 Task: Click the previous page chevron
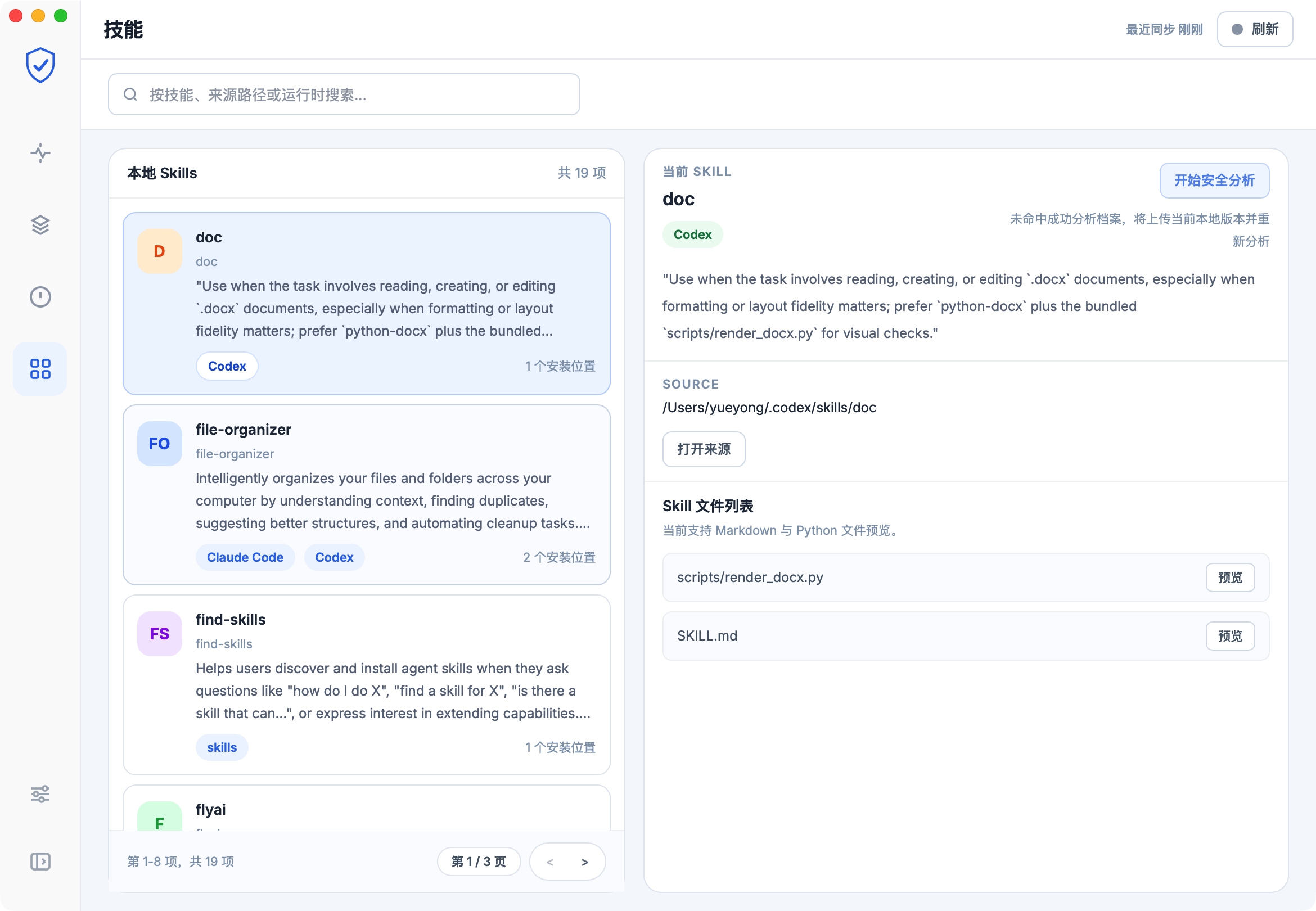point(550,862)
